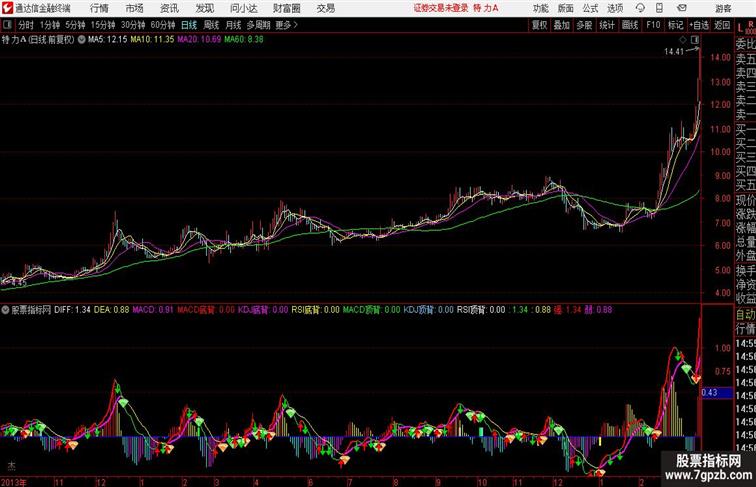
Task: Click the MA10: 11.35 label
Action: [x=152, y=40]
